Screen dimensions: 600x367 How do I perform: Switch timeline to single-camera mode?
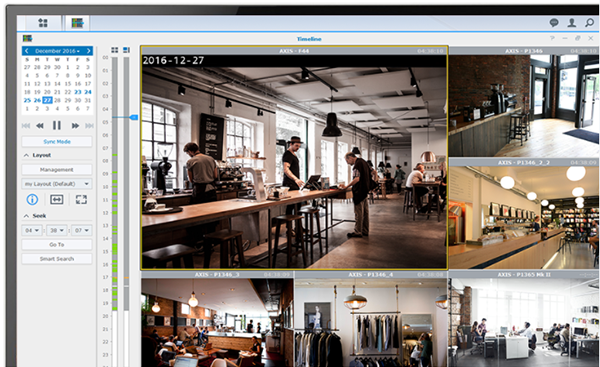pos(126,50)
